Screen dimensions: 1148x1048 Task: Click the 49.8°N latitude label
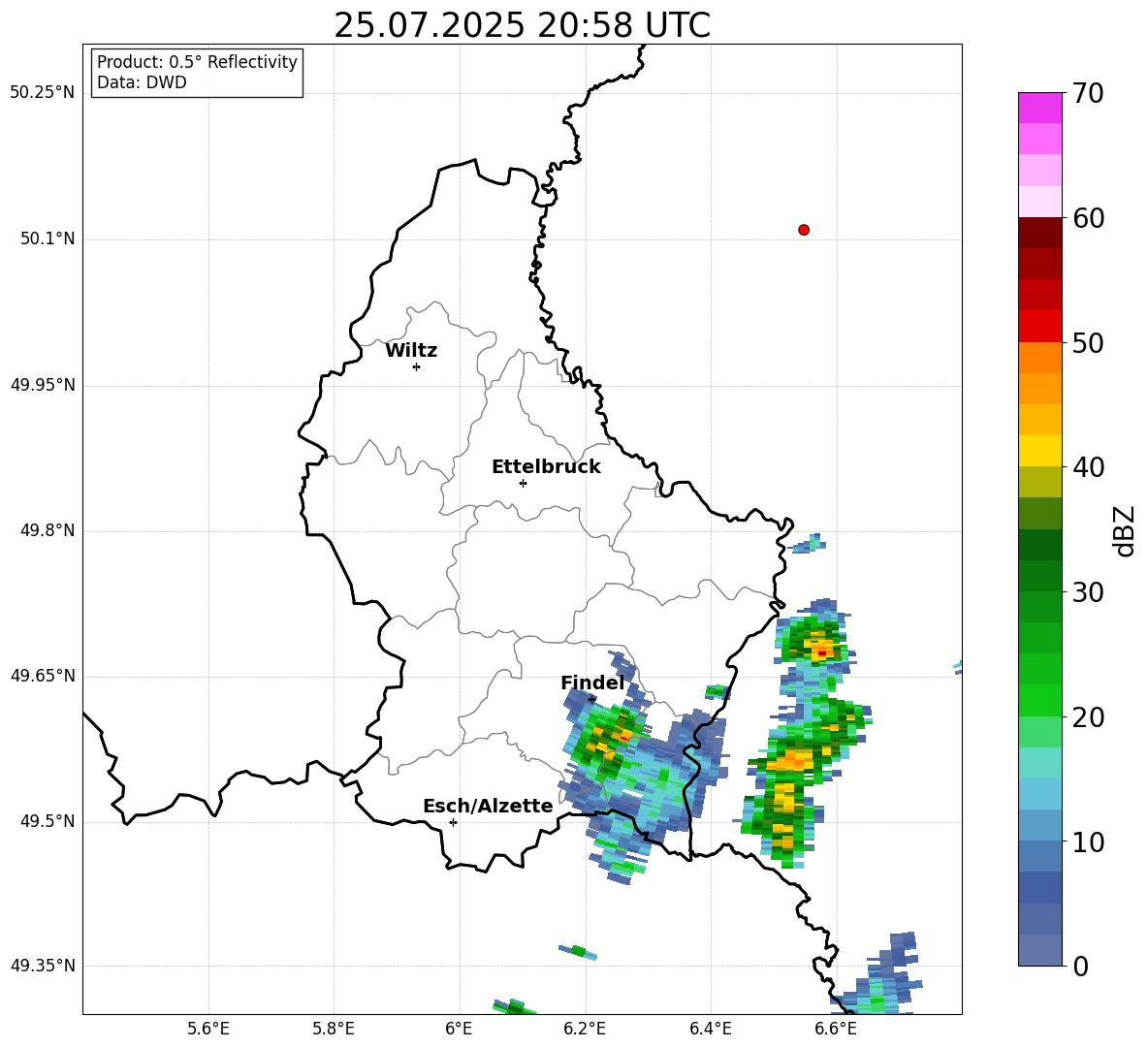[48, 530]
